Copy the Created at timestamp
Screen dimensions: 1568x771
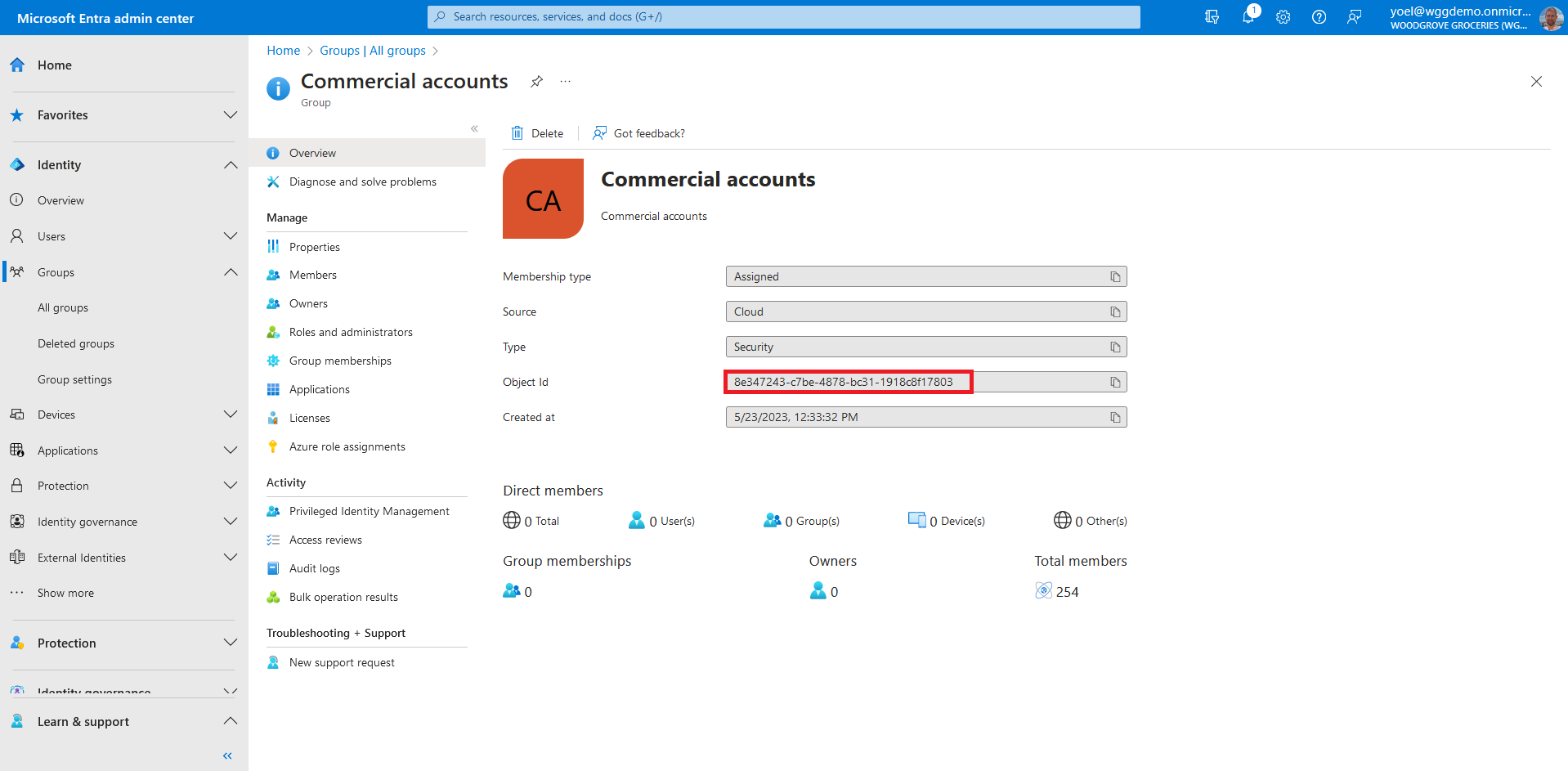pyautogui.click(x=1115, y=418)
